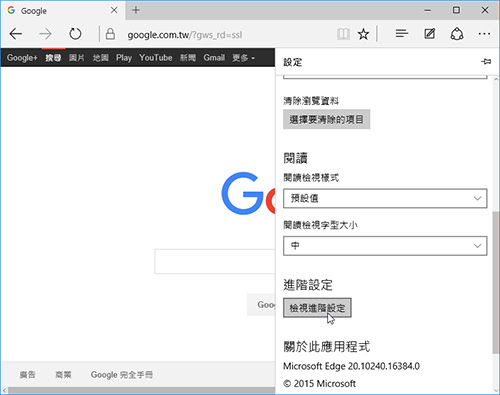The image size is (500, 395).
Task: Open the reading view style dropdown 預設值
Action: [x=385, y=198]
